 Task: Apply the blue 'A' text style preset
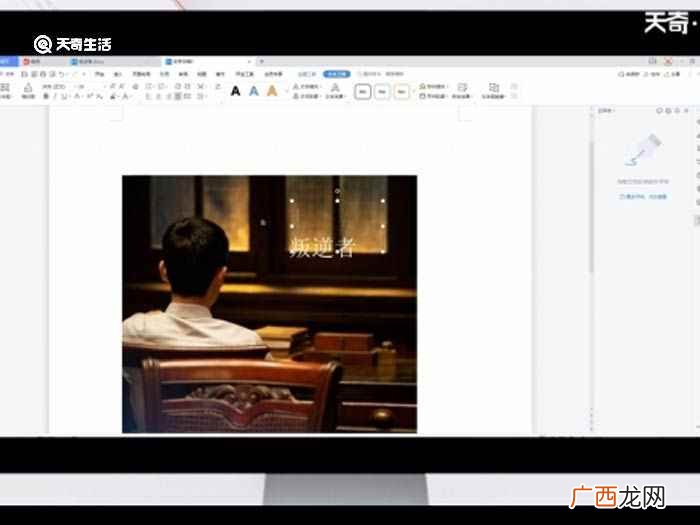pos(254,92)
